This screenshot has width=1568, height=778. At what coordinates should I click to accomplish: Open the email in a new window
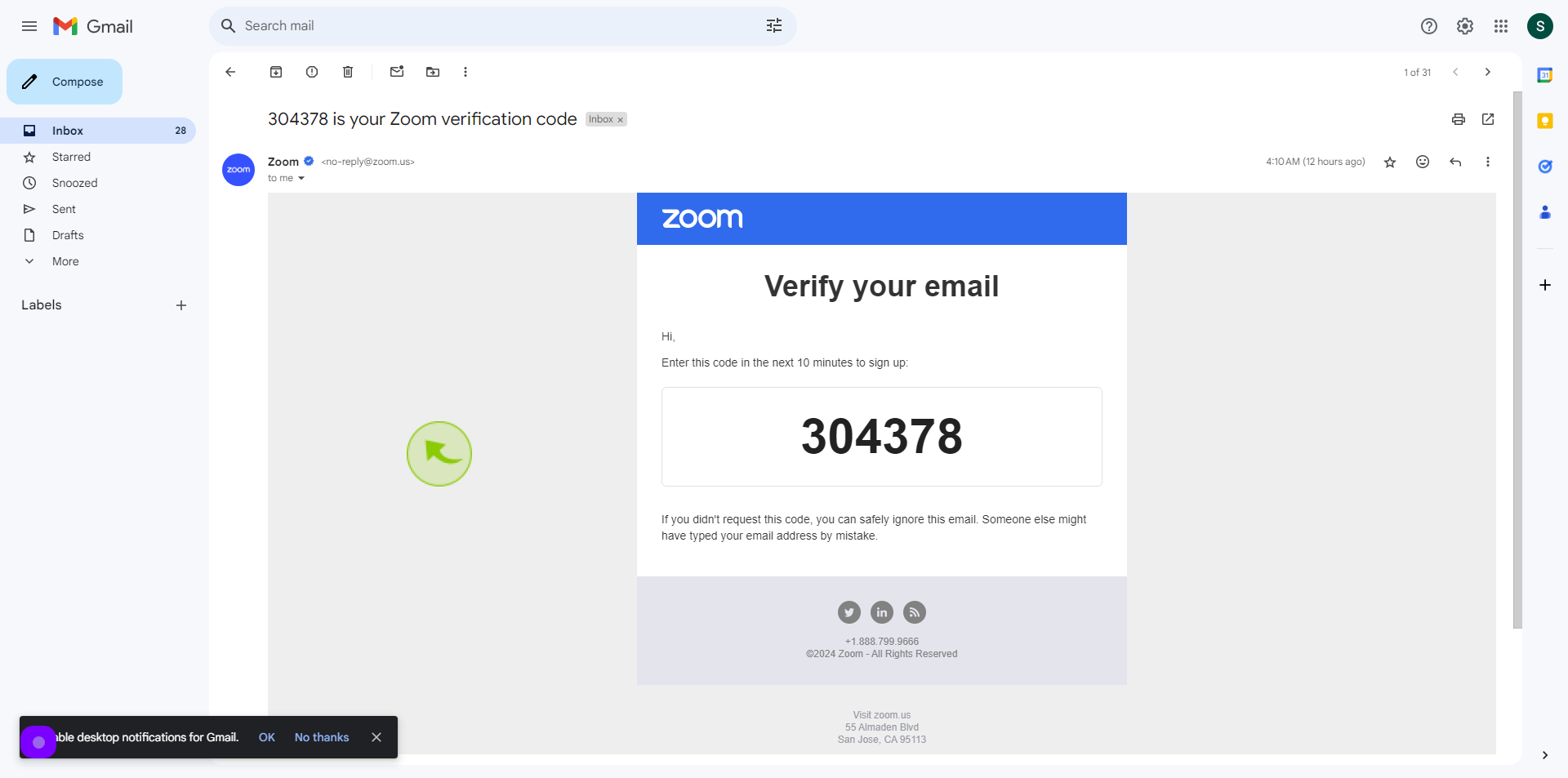1488,119
